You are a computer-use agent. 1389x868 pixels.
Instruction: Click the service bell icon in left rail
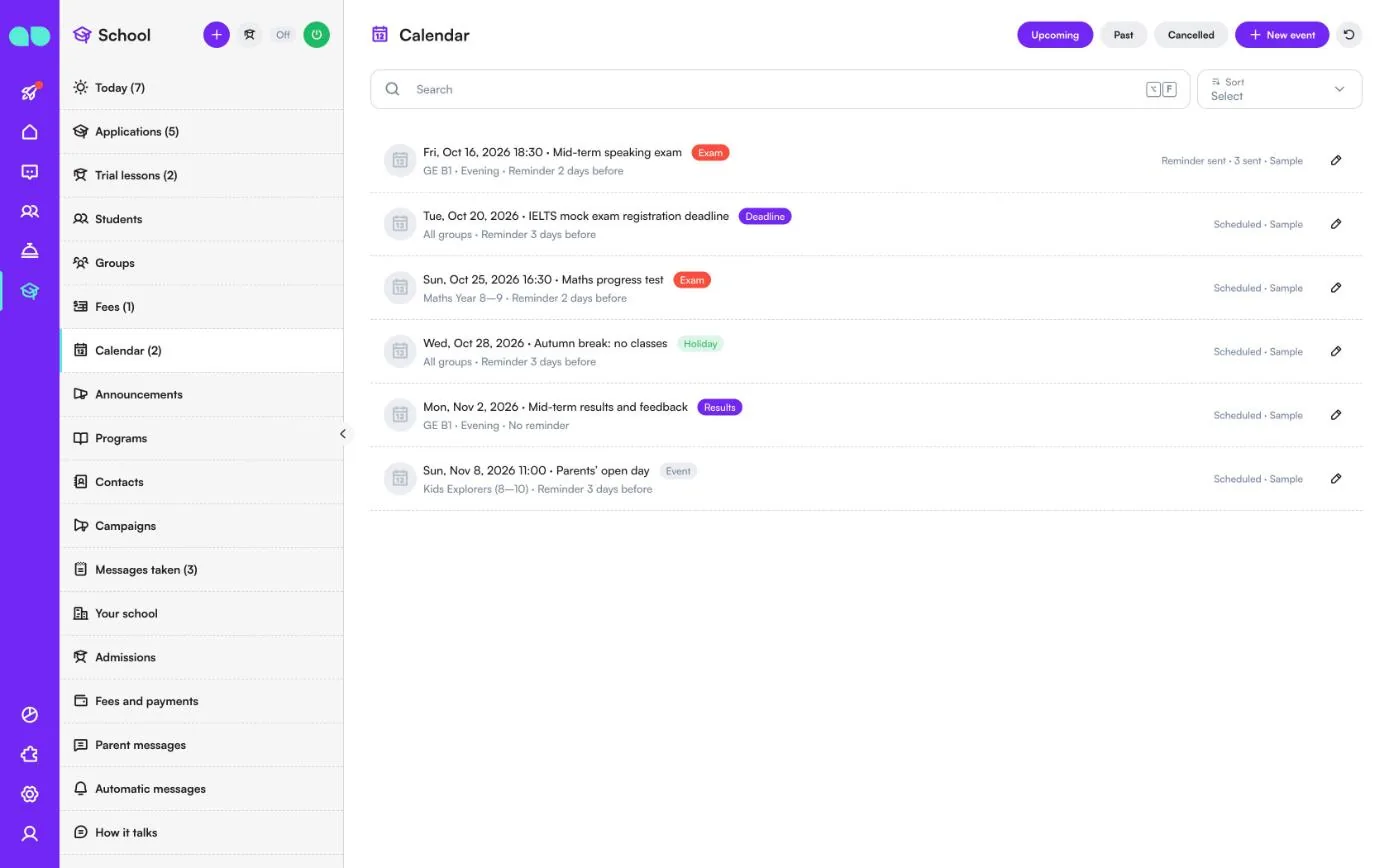tap(30, 251)
